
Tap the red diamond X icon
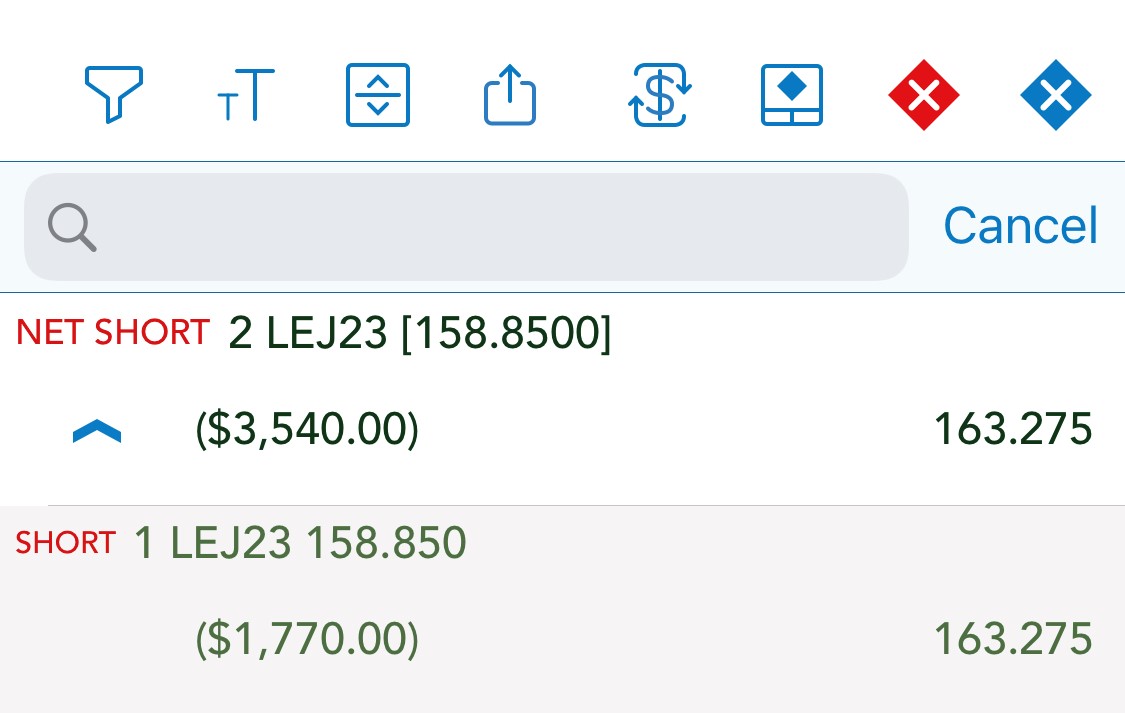923,95
